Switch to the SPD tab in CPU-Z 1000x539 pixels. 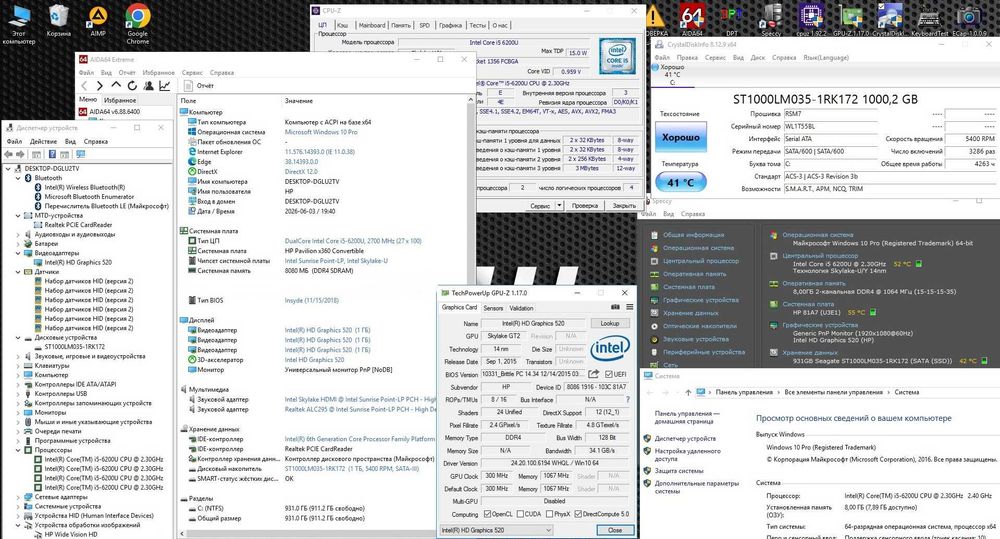click(425, 26)
